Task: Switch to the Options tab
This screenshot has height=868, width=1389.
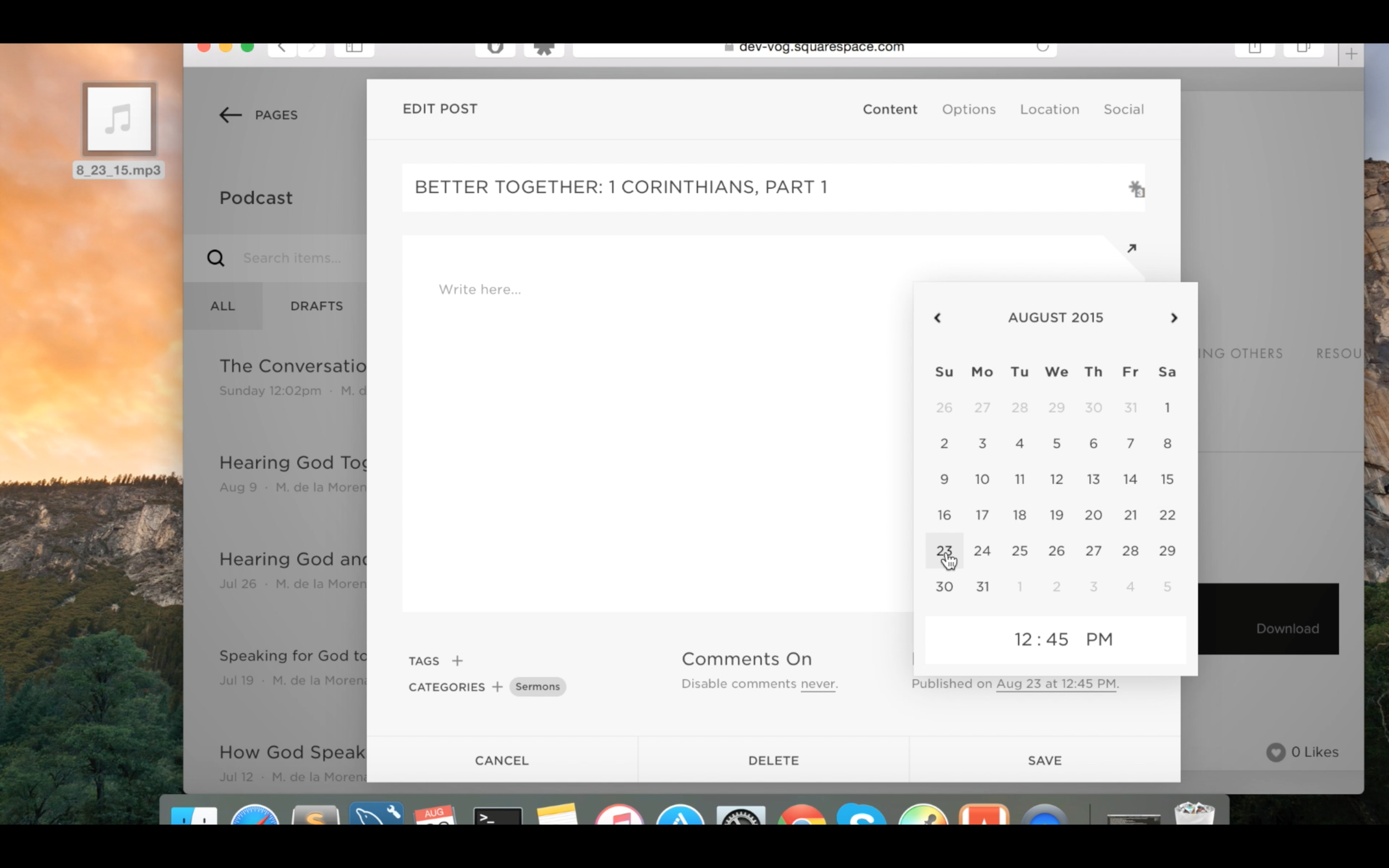Action: [x=968, y=109]
